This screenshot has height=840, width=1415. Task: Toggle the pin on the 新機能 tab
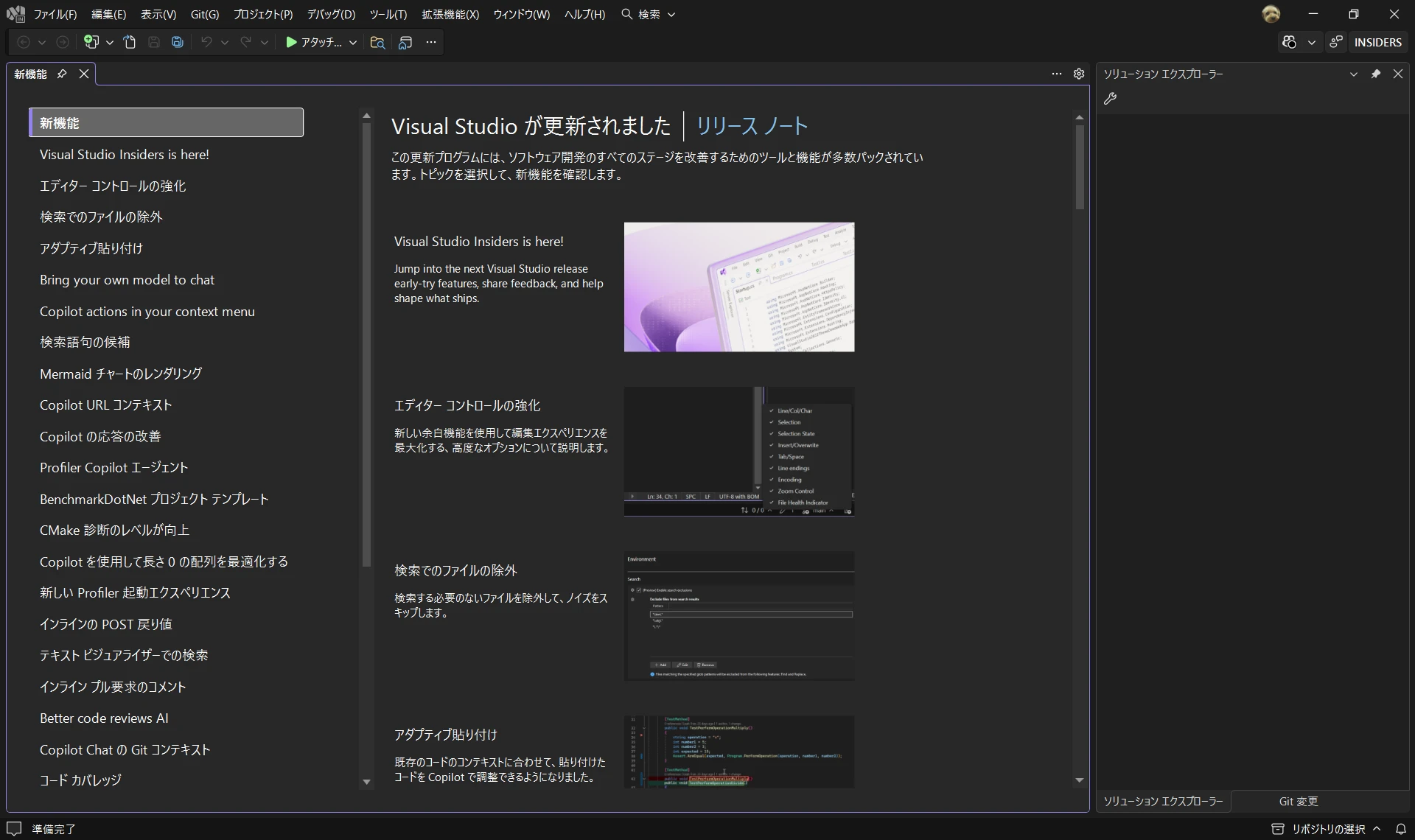click(x=62, y=74)
